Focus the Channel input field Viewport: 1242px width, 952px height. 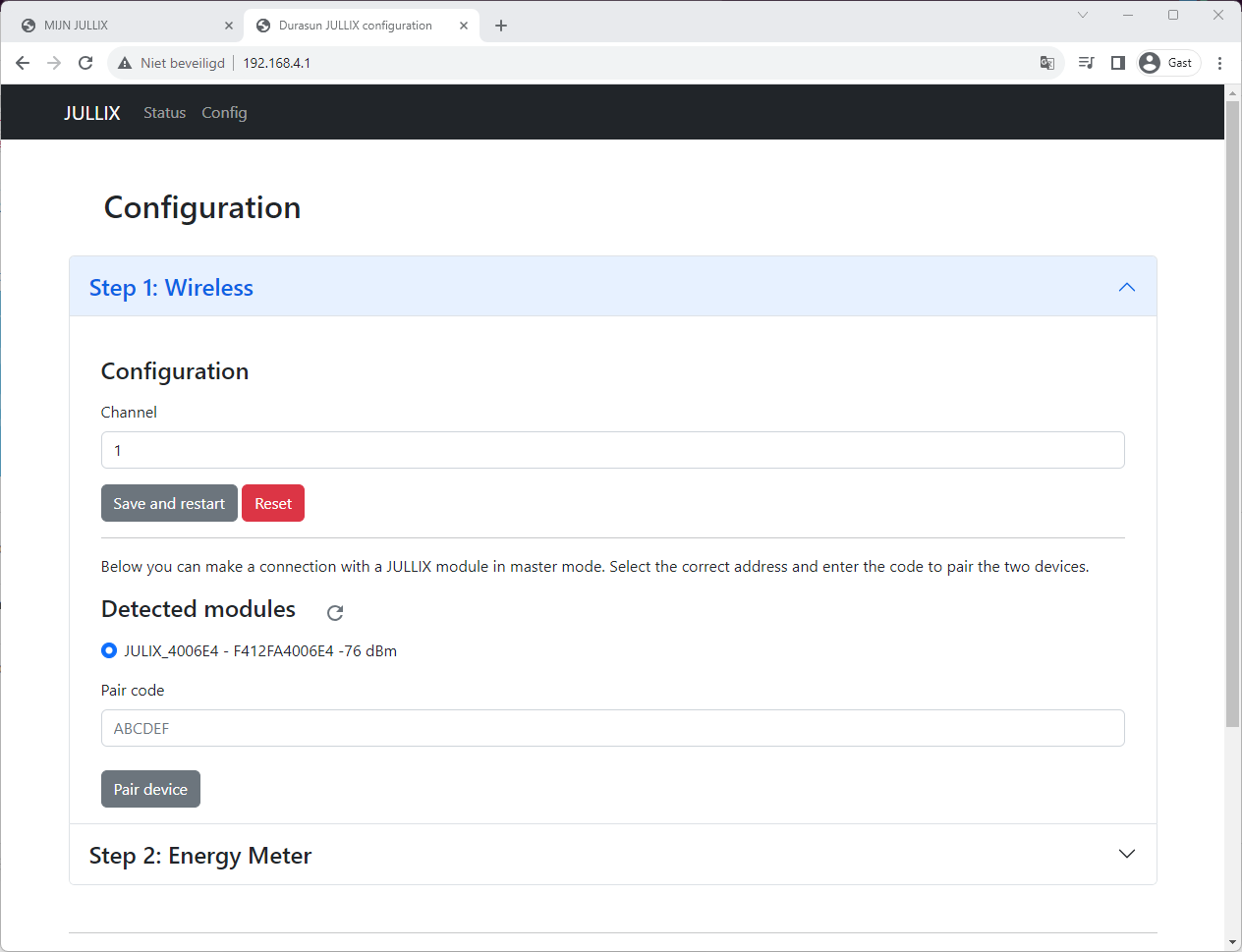(x=613, y=450)
